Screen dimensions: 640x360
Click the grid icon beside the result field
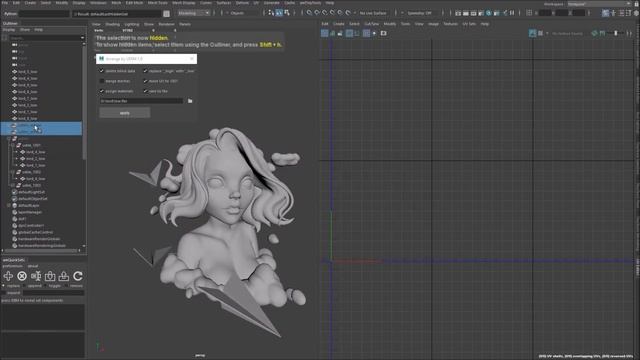click(x=167, y=14)
